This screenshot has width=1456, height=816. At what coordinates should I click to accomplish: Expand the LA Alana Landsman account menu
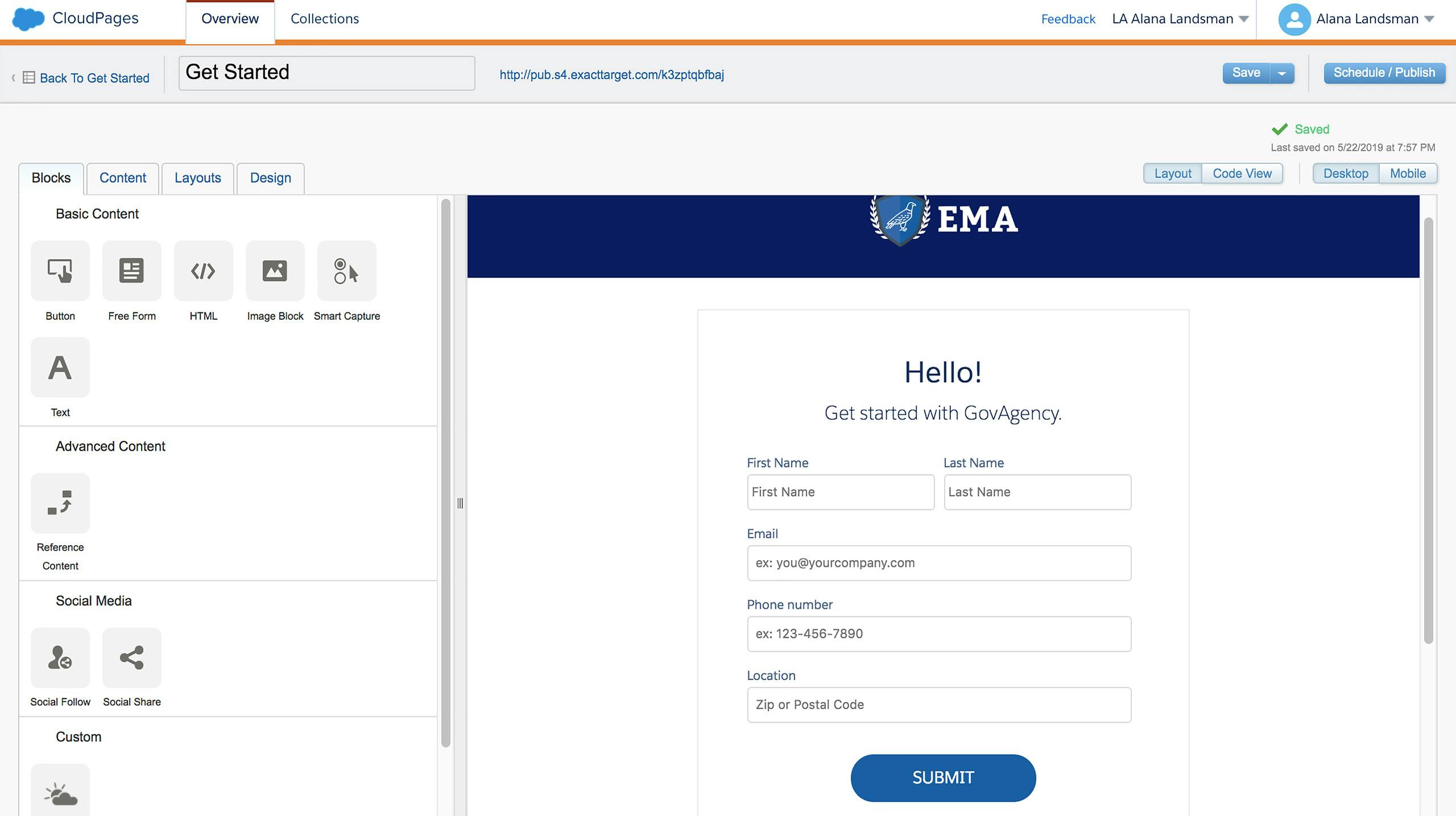[1180, 18]
